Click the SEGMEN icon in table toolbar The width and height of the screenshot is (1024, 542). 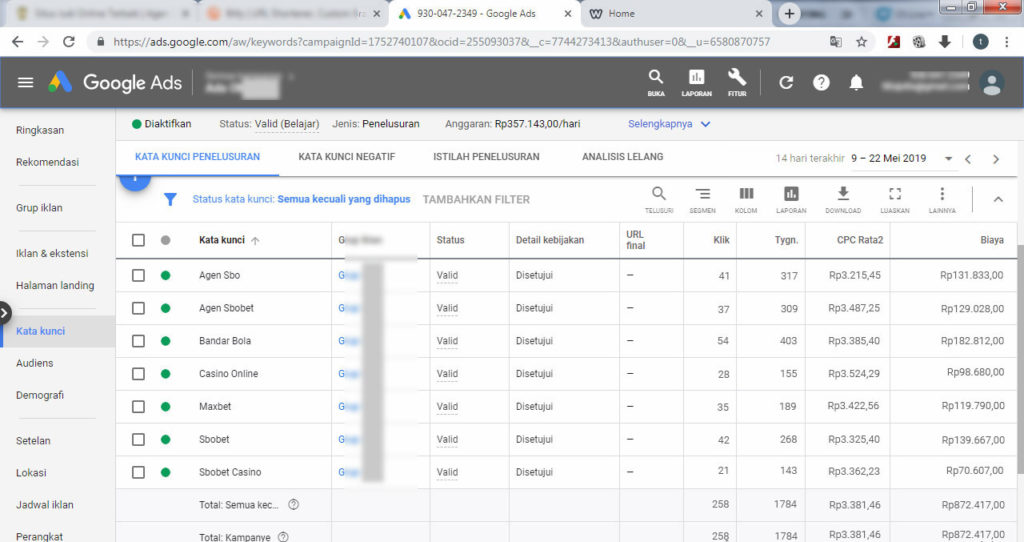point(702,198)
